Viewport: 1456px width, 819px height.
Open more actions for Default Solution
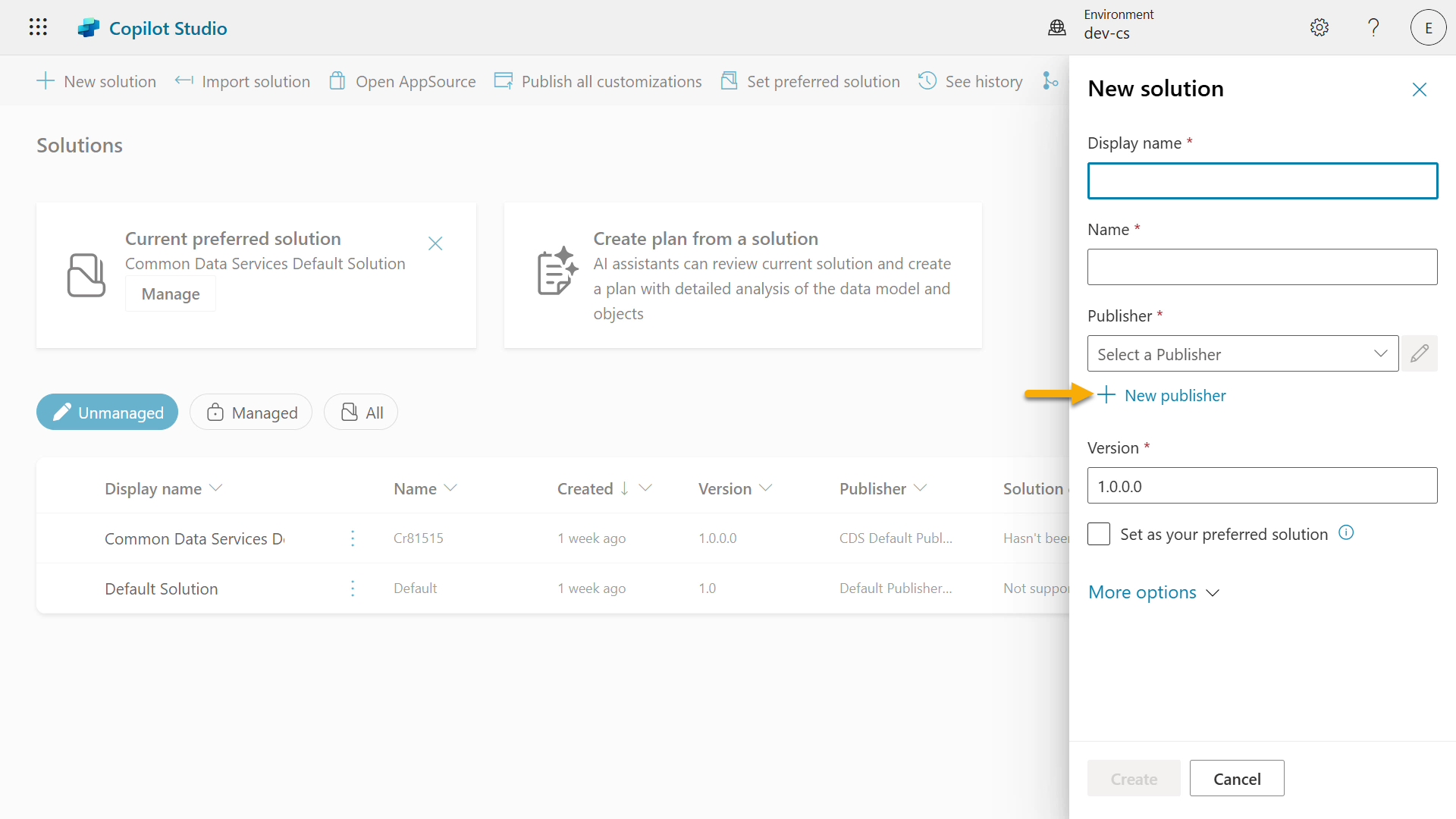point(353,588)
